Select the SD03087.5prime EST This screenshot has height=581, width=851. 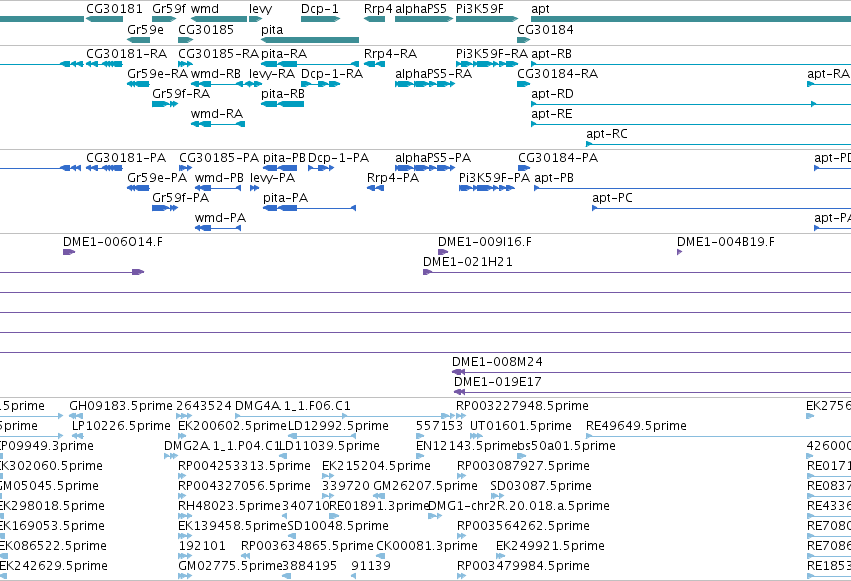496,496
